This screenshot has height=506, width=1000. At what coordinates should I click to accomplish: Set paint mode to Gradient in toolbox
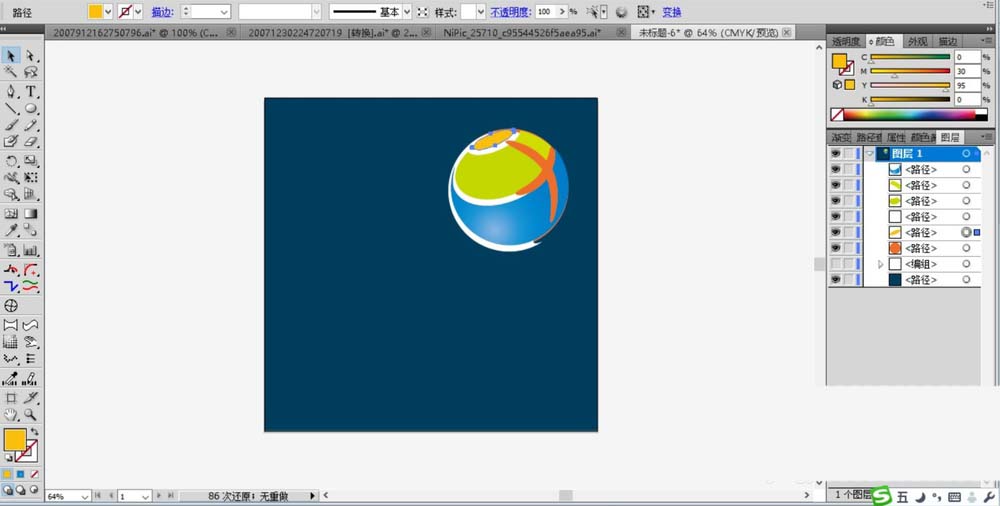click(x=20, y=474)
